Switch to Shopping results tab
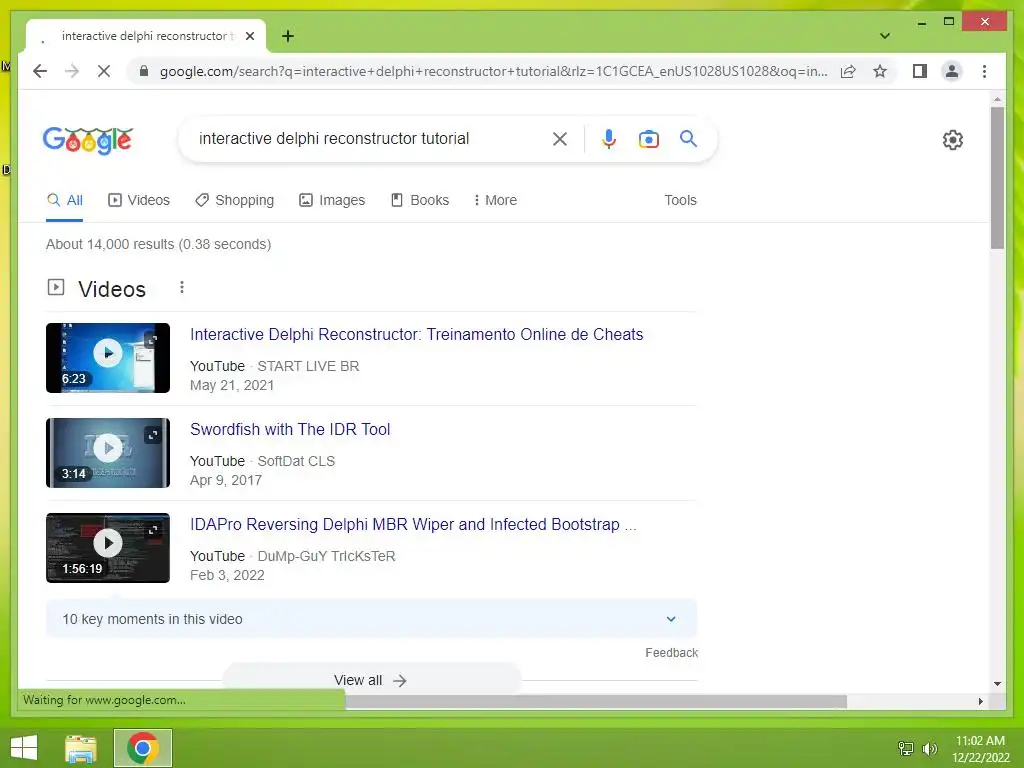Image resolution: width=1024 pixels, height=768 pixels. point(234,200)
